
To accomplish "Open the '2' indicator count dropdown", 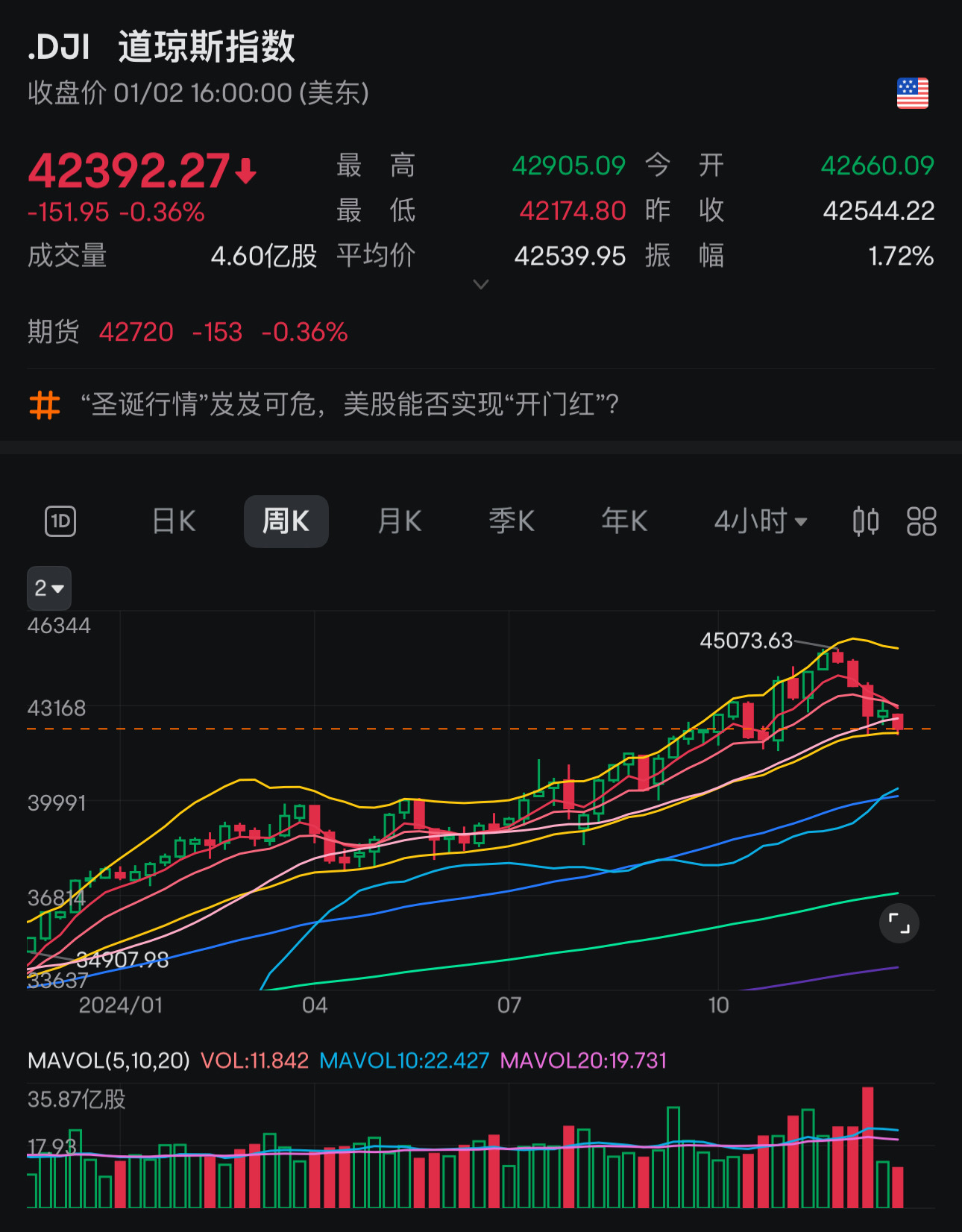I will (x=49, y=588).
